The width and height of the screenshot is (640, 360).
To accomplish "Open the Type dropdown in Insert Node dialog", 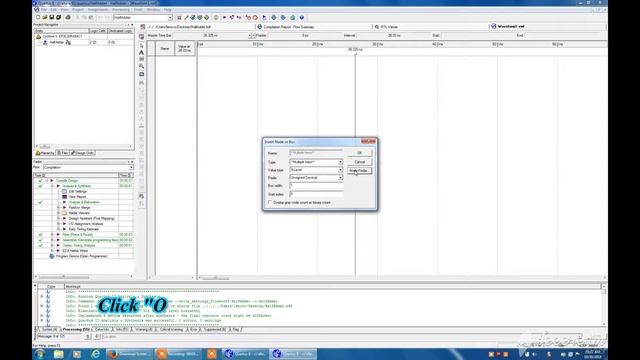I will click(340, 162).
